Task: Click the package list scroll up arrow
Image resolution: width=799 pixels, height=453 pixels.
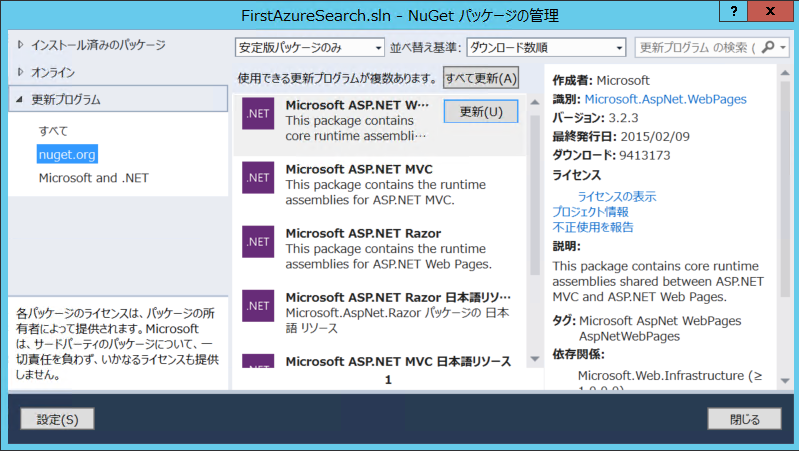Action: (535, 102)
